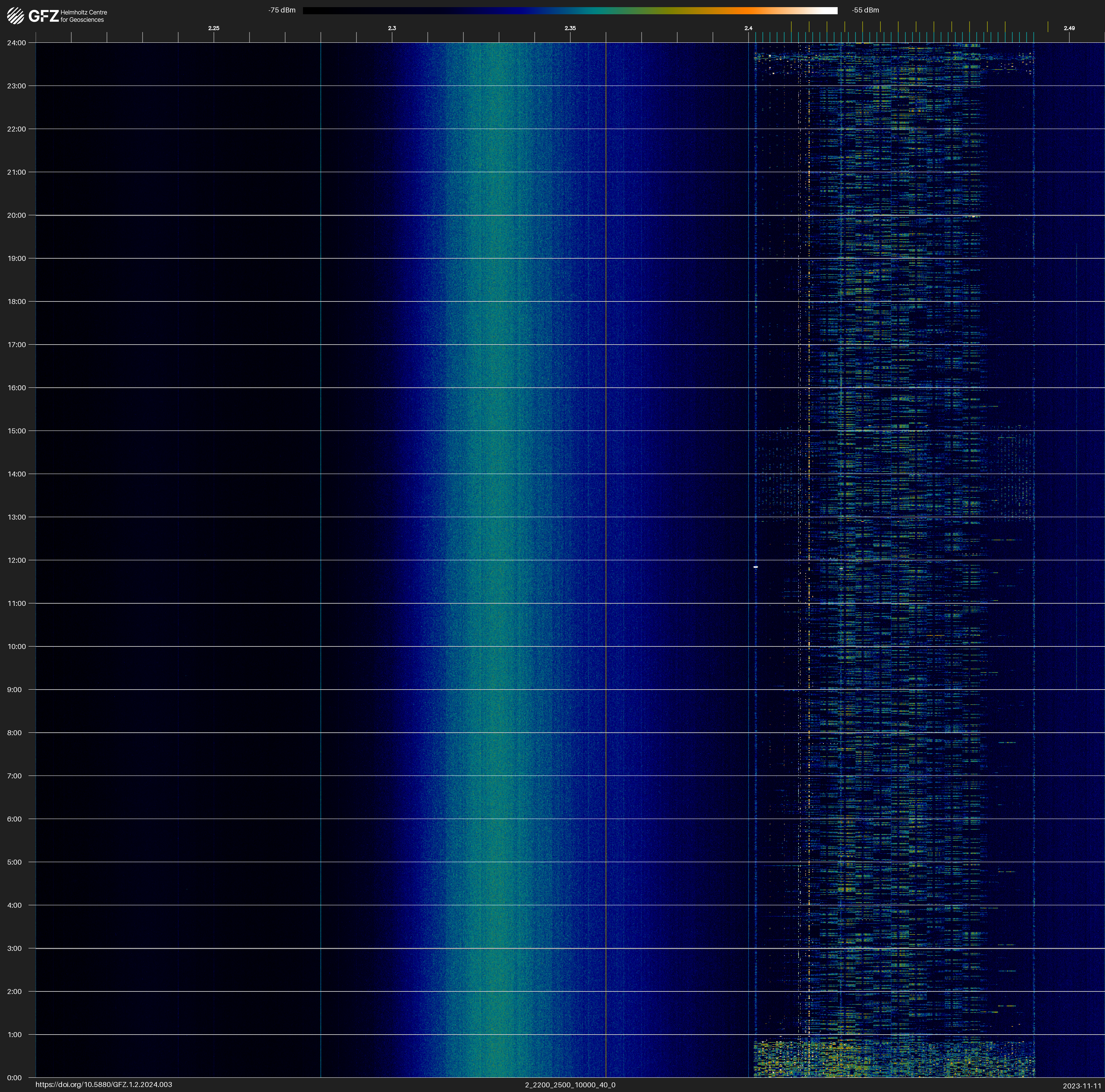This screenshot has width=1105, height=1092.
Task: Click the 6:00 time axis label
Action: pyautogui.click(x=14, y=819)
